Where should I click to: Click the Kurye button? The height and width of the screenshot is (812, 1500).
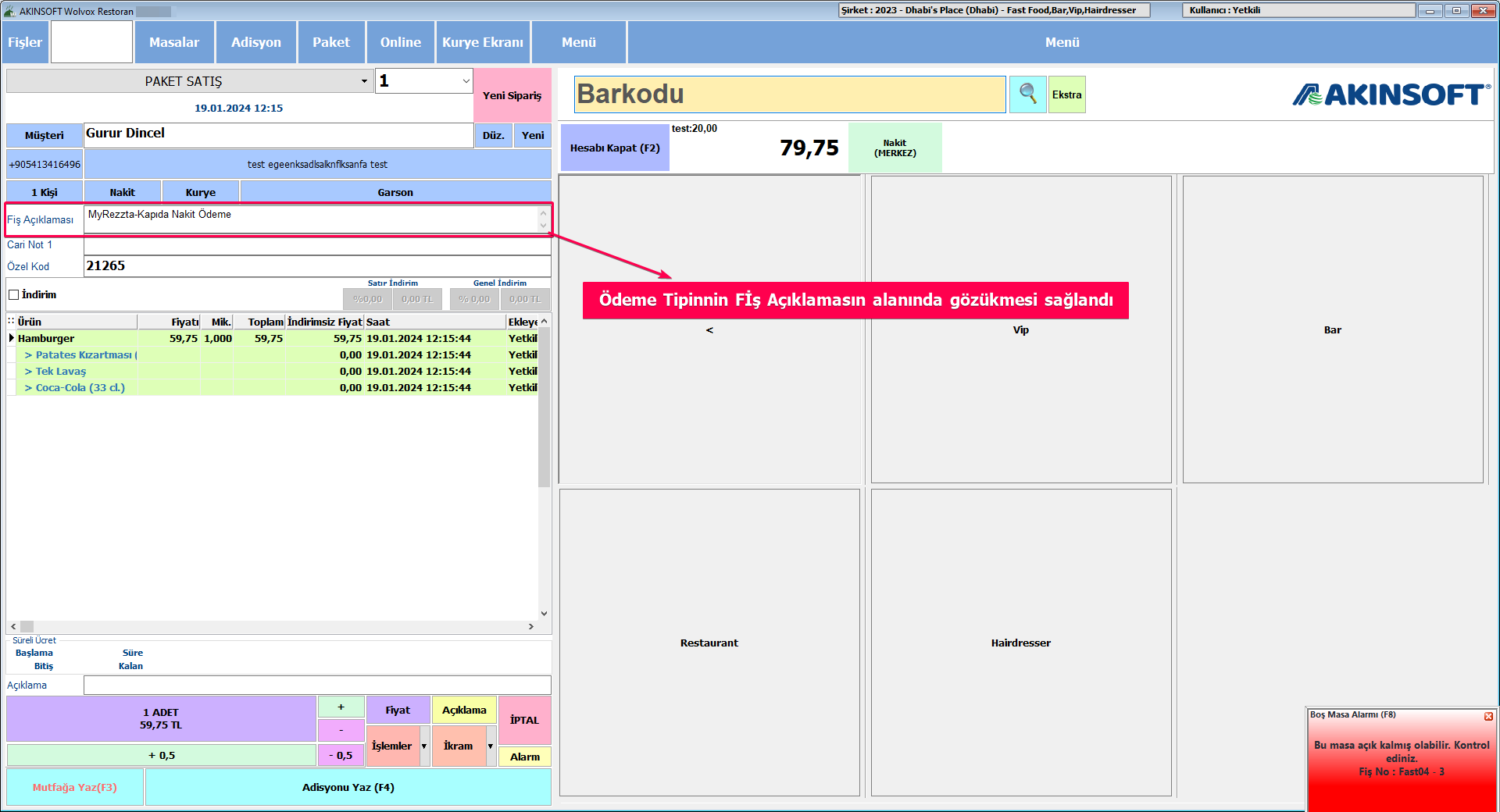click(x=201, y=192)
